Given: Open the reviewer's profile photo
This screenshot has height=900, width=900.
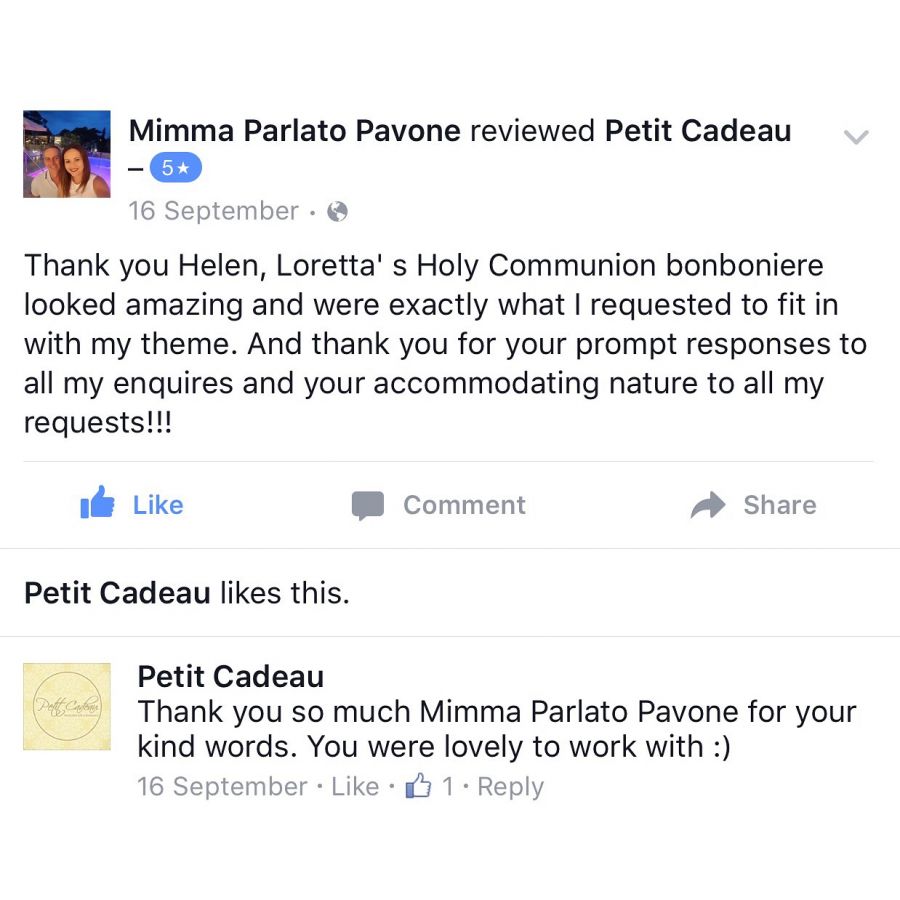Looking at the screenshot, I should (x=67, y=154).
